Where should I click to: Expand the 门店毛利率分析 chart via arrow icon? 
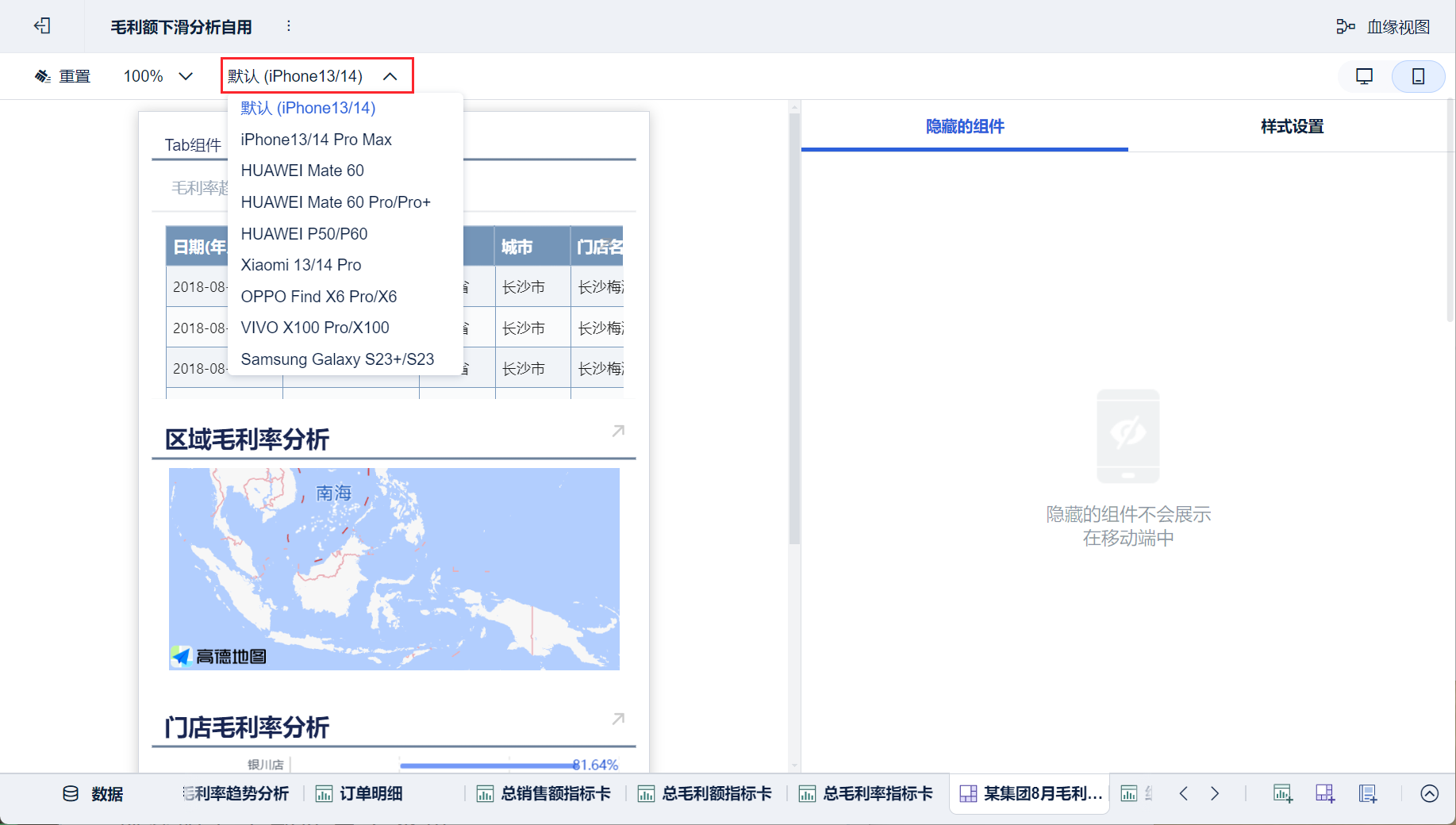pos(618,719)
